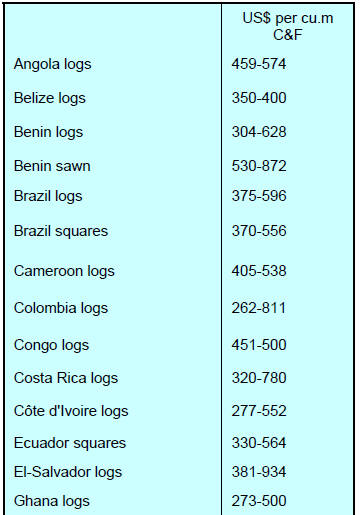Select Ecuador squares price 330-564
The height and width of the screenshot is (515, 360).
[x=259, y=443]
